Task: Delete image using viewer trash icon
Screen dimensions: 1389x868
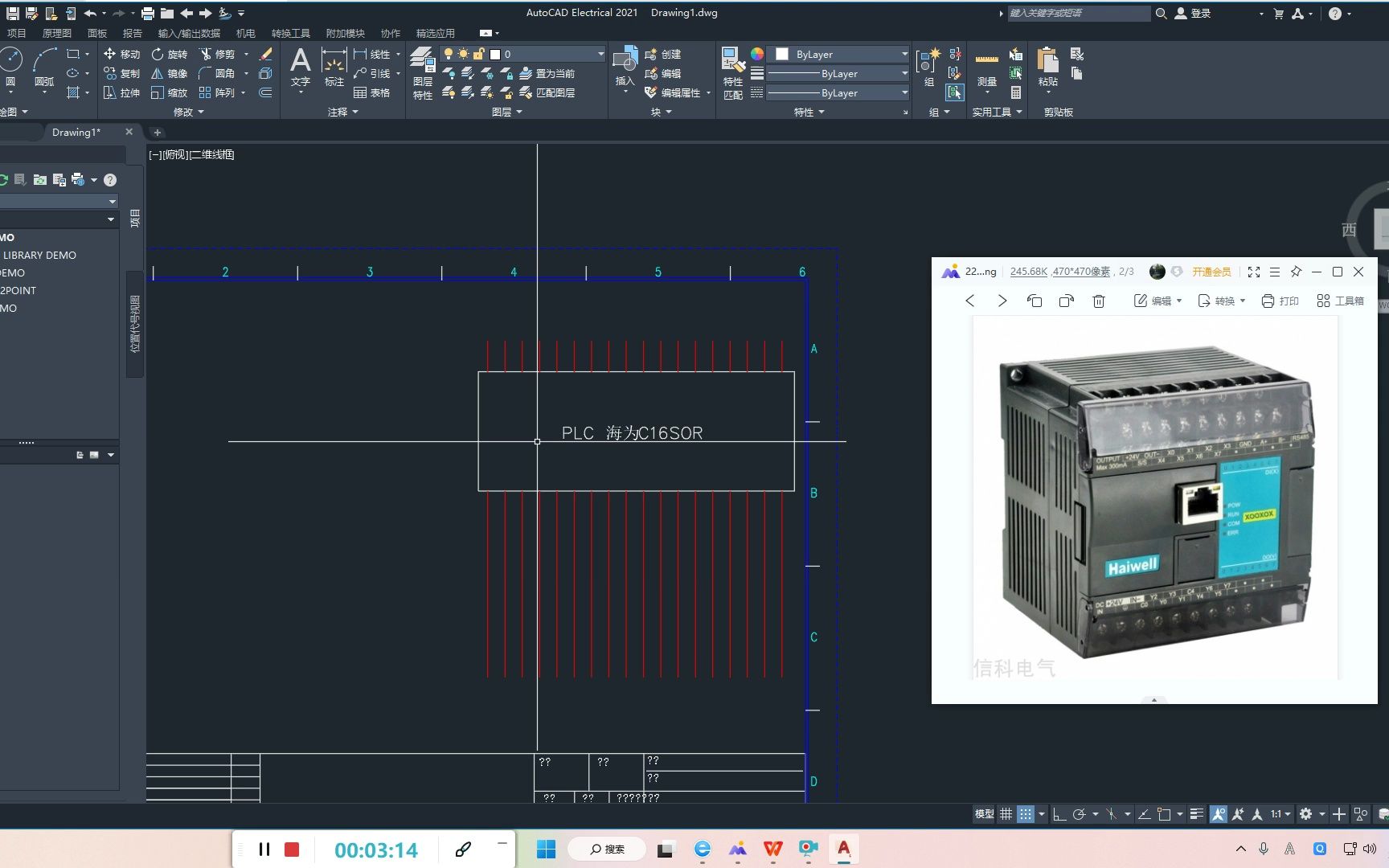Action: (1099, 301)
